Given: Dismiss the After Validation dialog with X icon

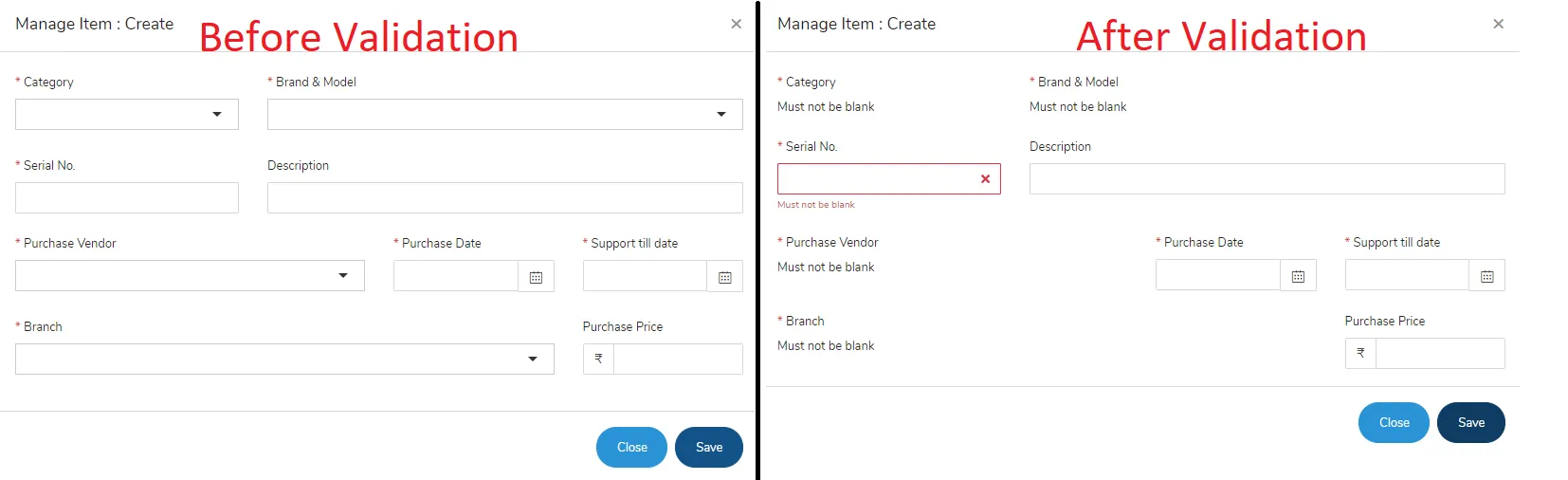Looking at the screenshot, I should coord(1498,24).
